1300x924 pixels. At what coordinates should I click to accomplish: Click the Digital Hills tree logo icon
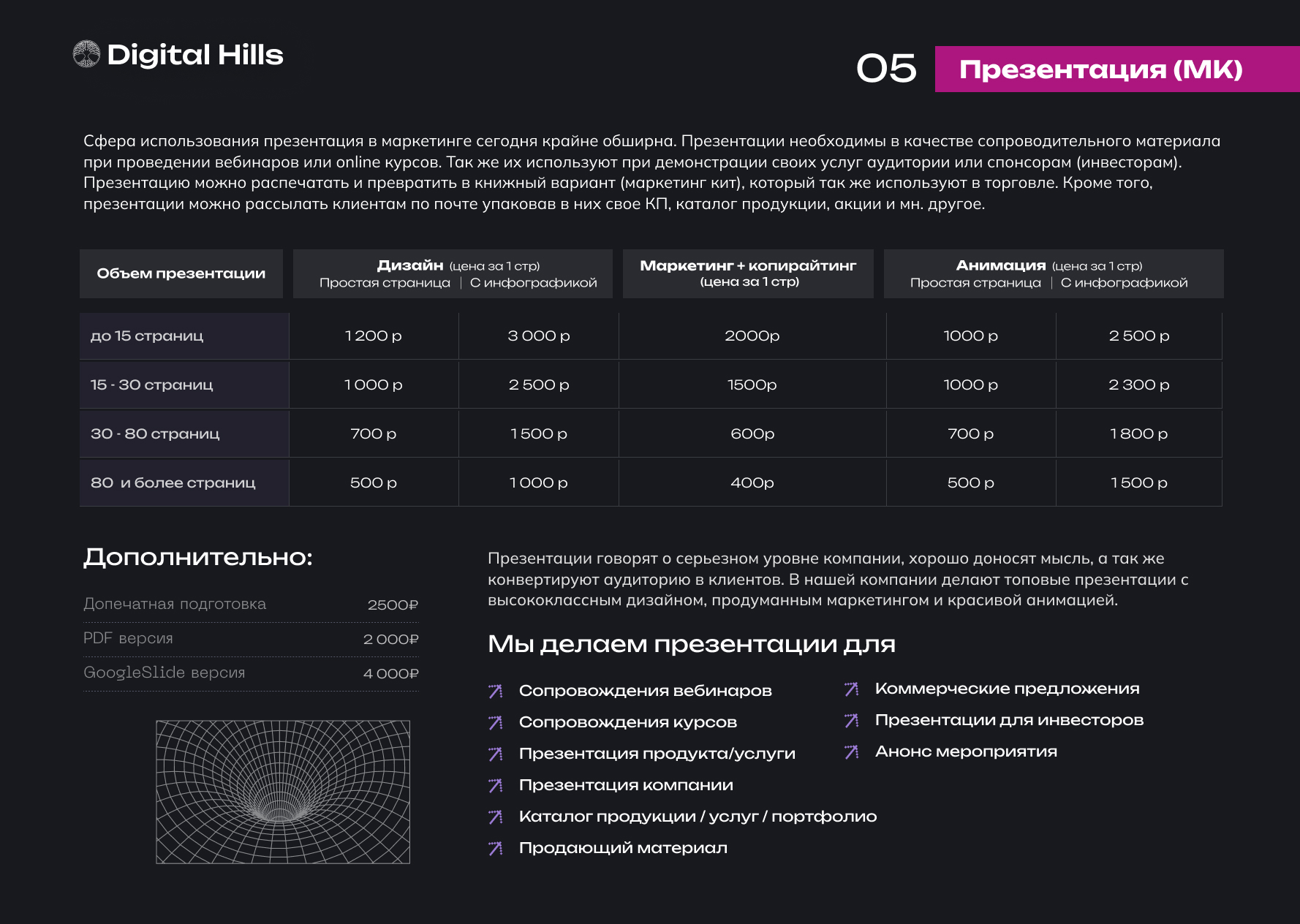click(x=86, y=54)
